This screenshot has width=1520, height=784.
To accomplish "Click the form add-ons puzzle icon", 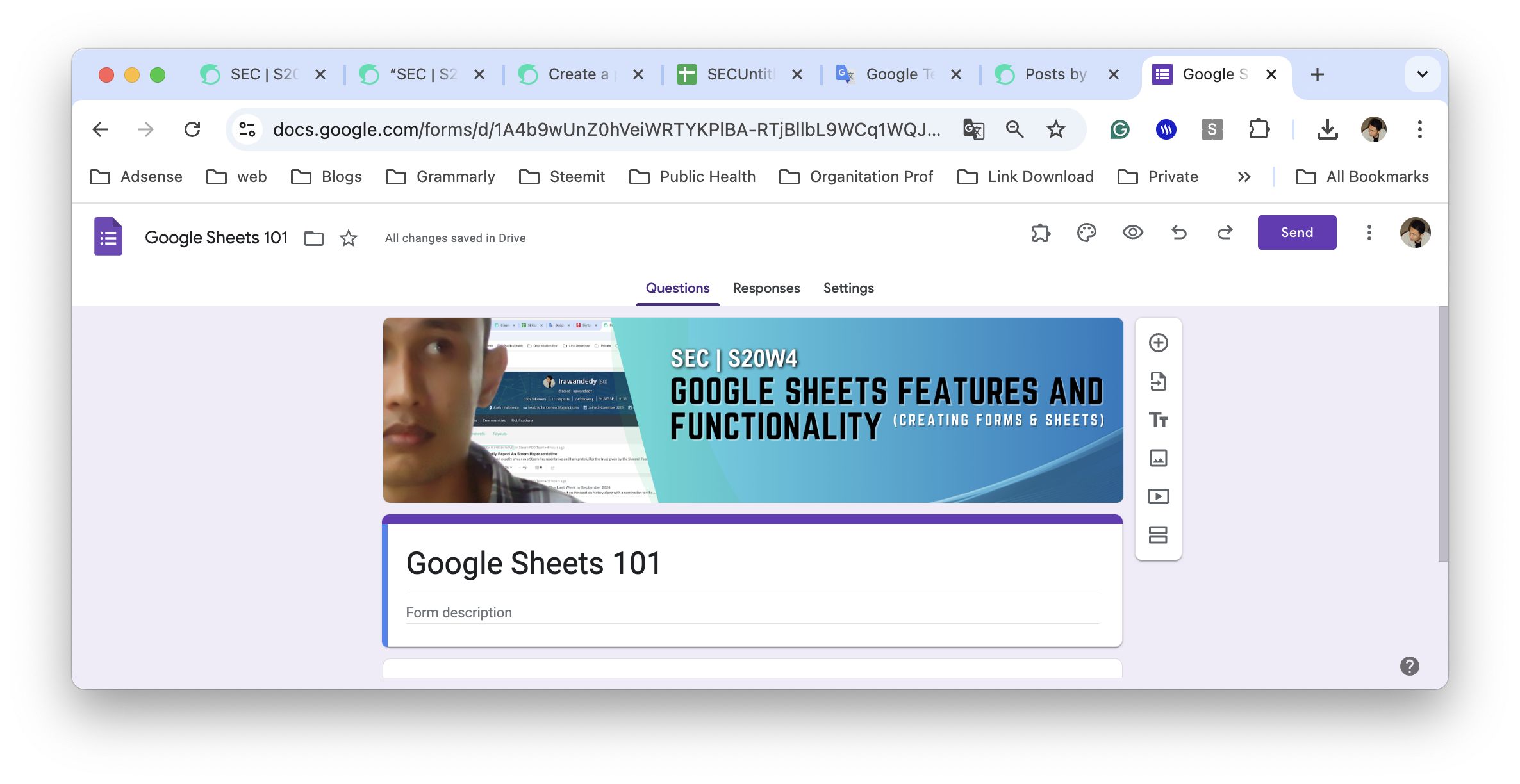I will pos(1041,233).
